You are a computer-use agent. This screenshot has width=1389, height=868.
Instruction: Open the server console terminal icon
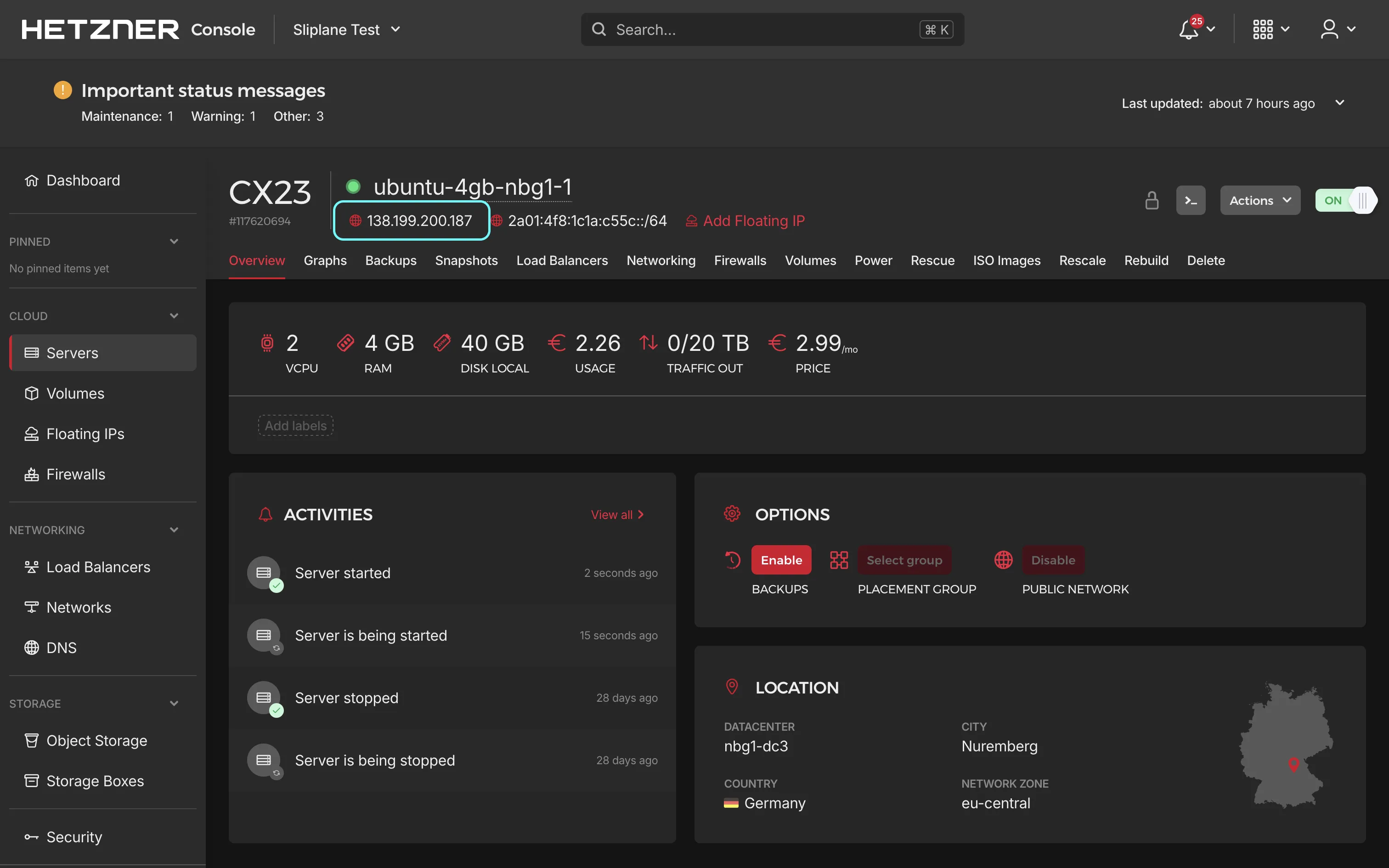(1191, 200)
